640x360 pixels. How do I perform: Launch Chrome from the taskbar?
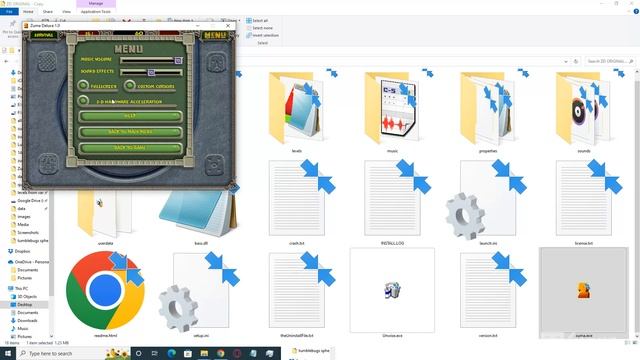pyautogui.click(x=221, y=353)
